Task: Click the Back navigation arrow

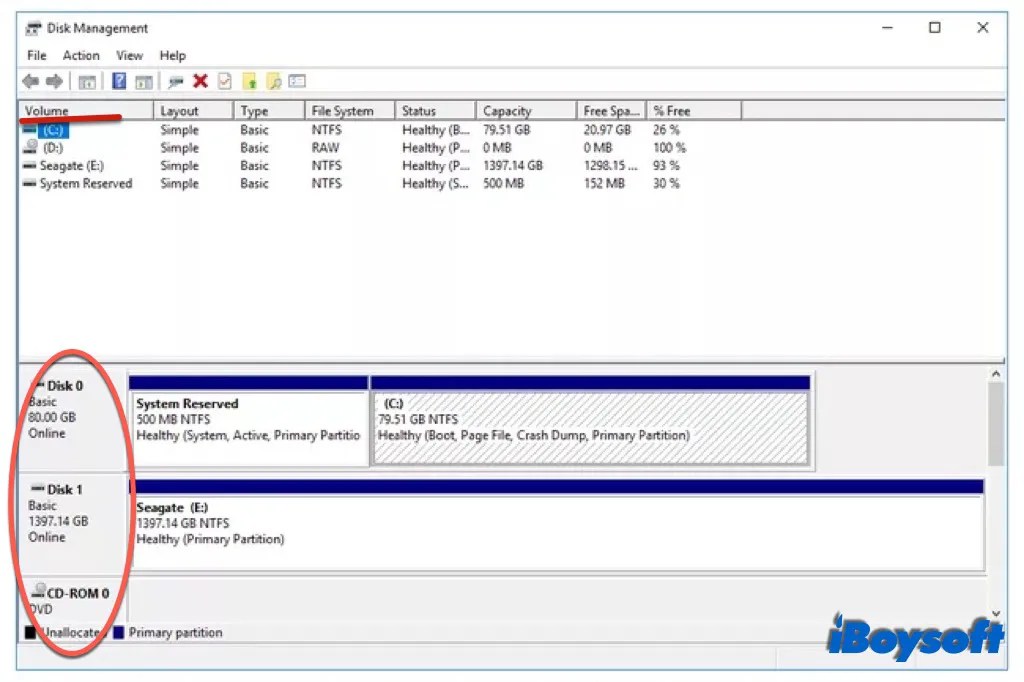Action: tap(29, 81)
